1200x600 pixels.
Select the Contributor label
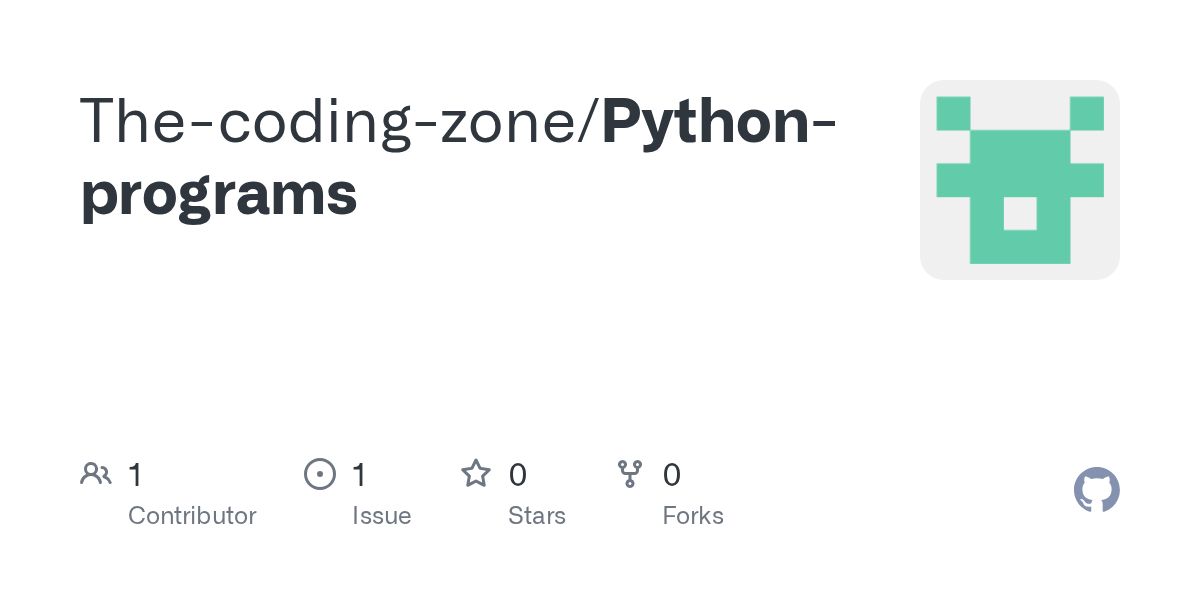tap(192, 516)
